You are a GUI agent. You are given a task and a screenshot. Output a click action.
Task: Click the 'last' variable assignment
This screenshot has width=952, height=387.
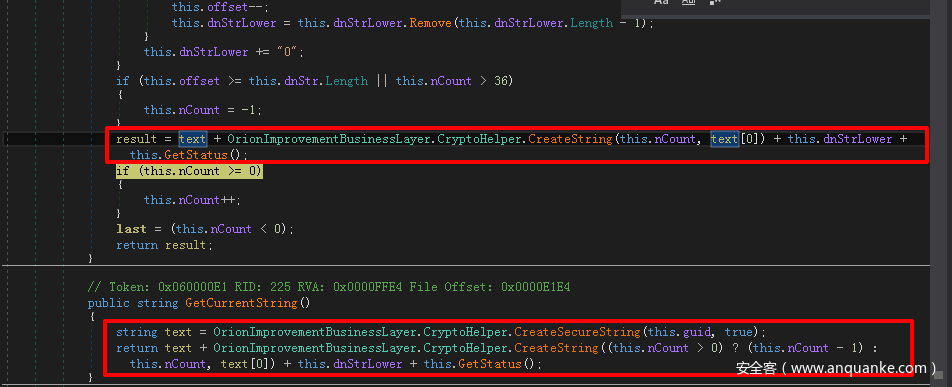pyautogui.click(x=132, y=229)
